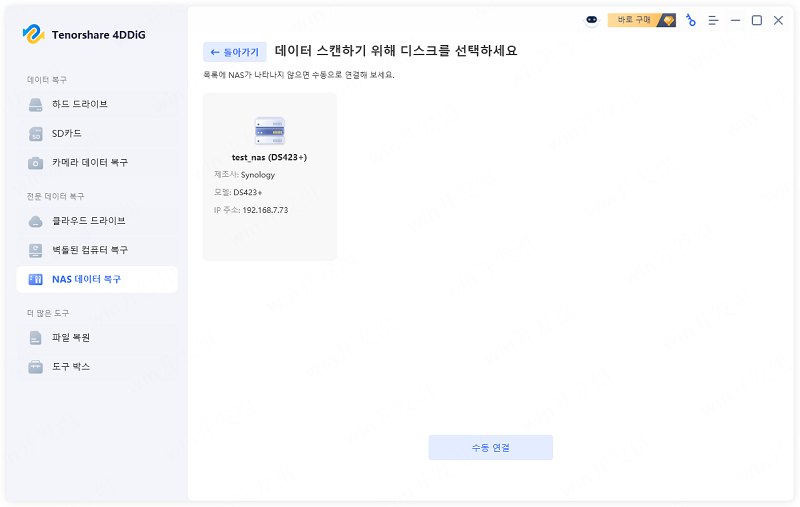
Task: Click the camera icon for 카메라 데이터 복구
Action: click(35, 163)
